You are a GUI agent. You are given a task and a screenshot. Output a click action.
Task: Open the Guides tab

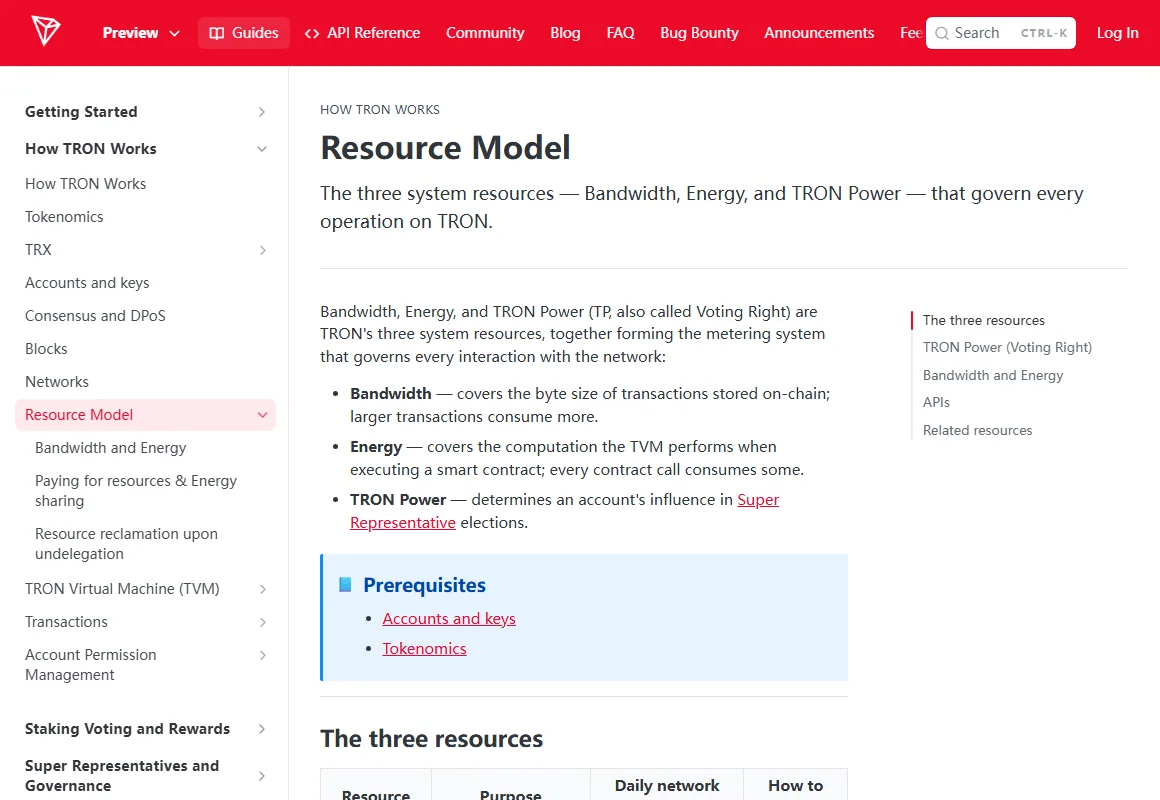pos(243,33)
